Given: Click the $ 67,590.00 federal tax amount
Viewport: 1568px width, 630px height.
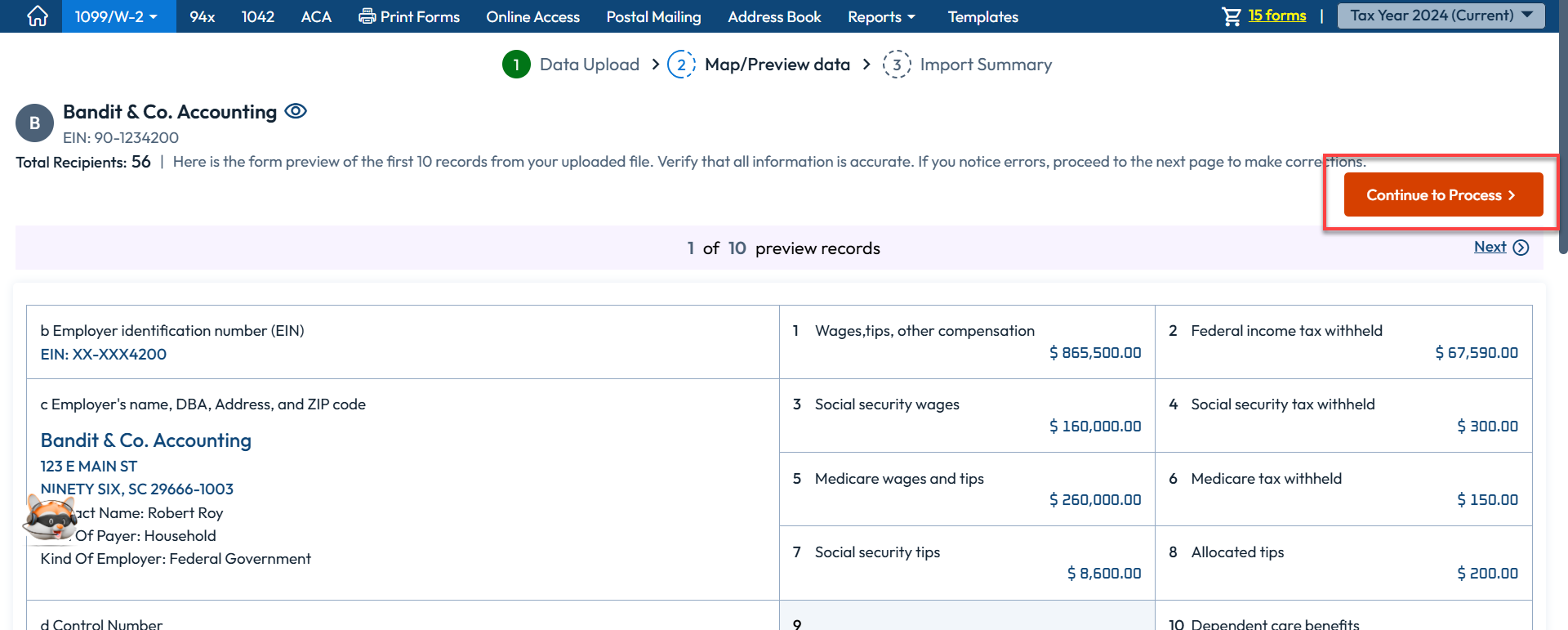Looking at the screenshot, I should tap(1477, 352).
